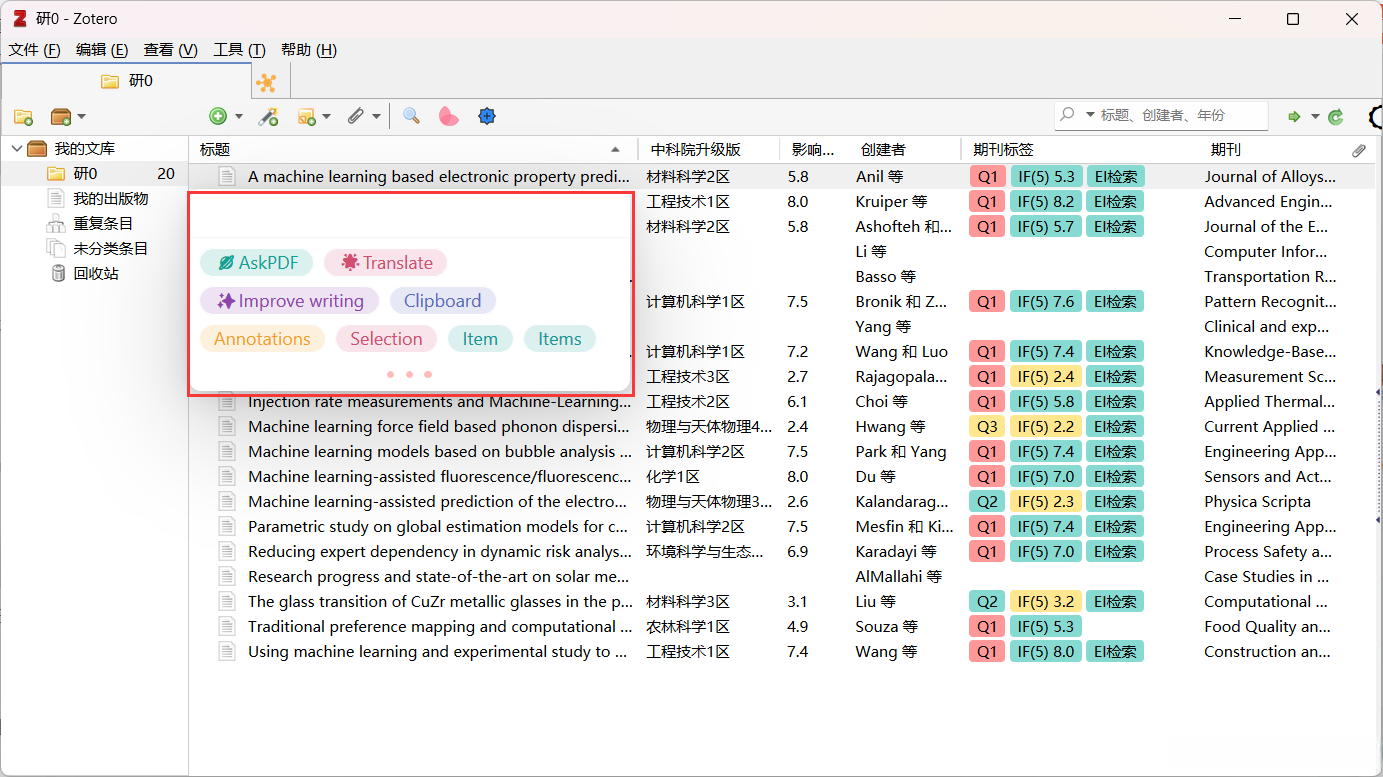Click the AskPDF button
This screenshot has height=777, width=1383.
coord(256,263)
